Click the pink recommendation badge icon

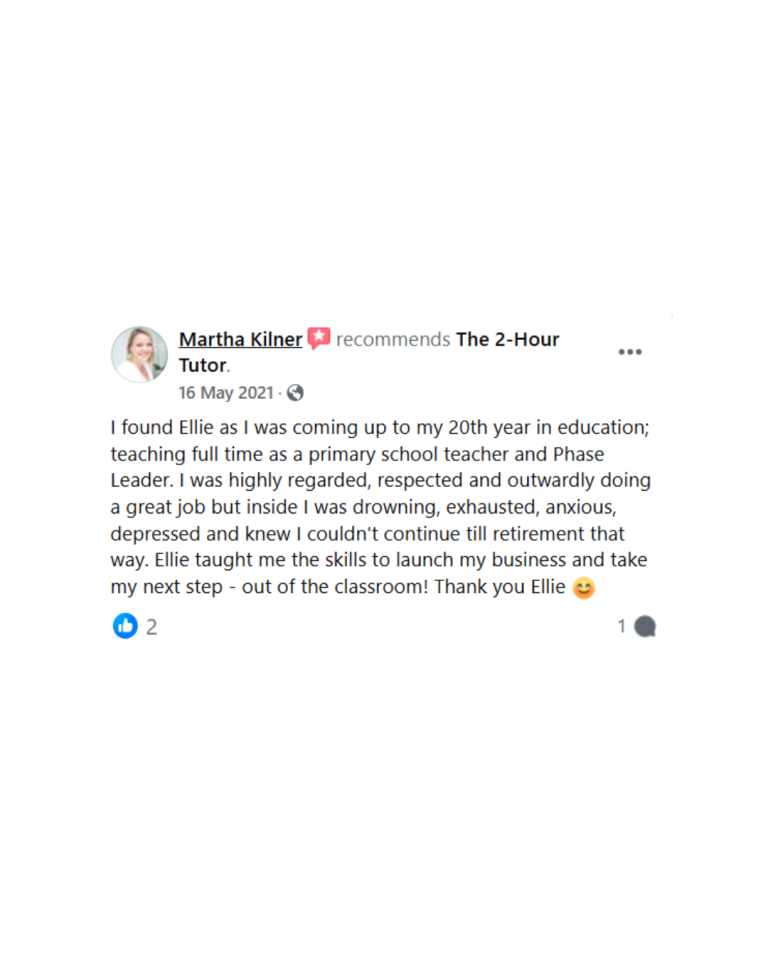318,338
